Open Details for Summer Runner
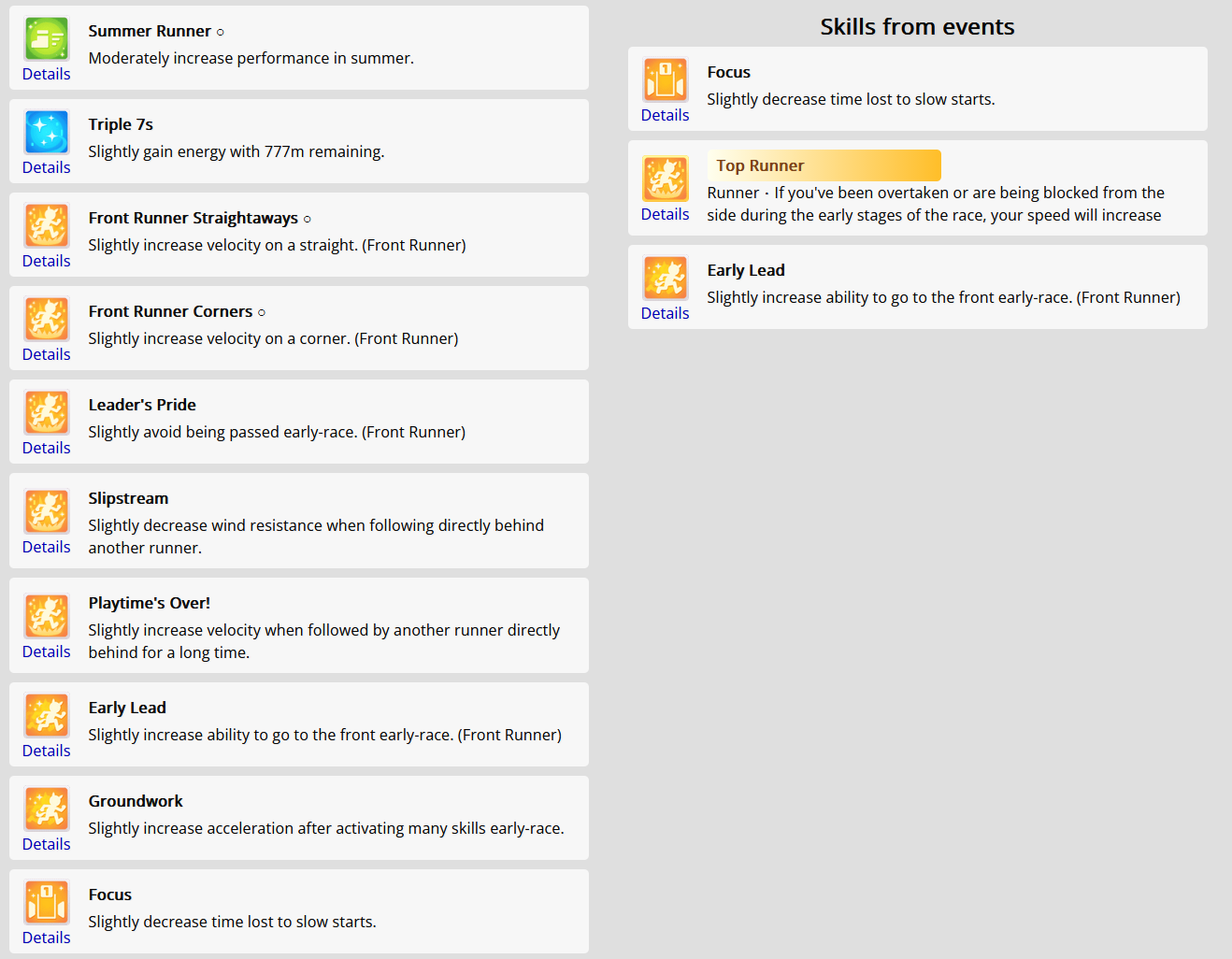Screen dimensions: 1232x959 coord(47,74)
